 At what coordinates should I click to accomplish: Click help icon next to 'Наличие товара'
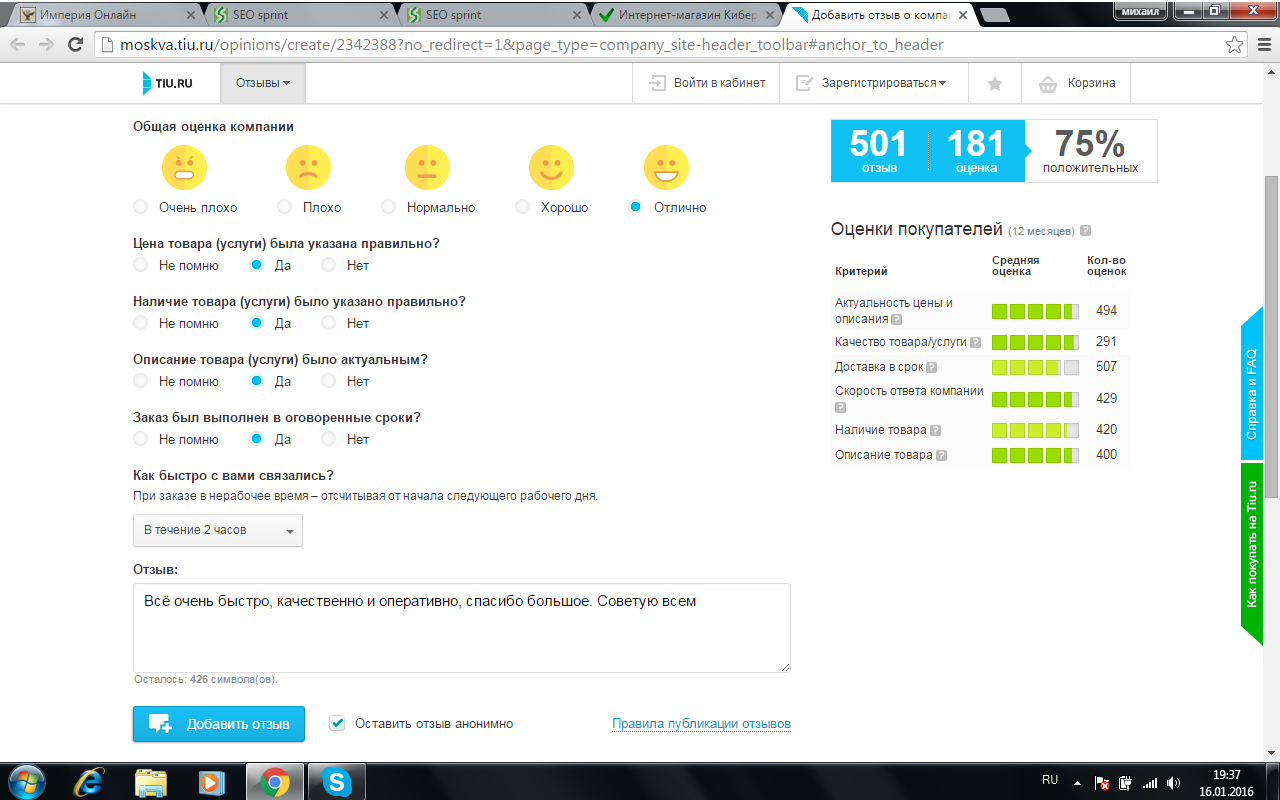coord(935,430)
